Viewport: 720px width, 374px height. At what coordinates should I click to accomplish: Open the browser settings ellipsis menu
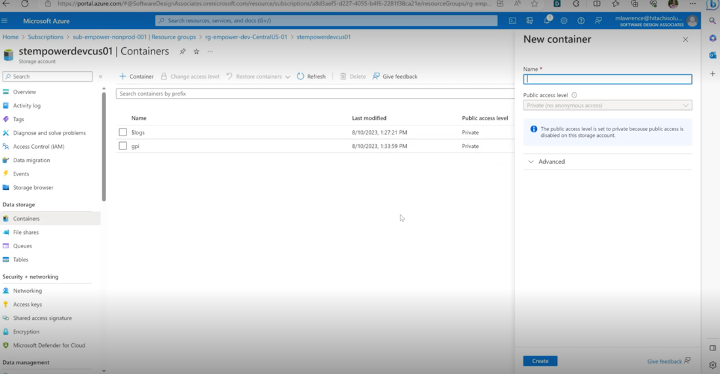692,4
